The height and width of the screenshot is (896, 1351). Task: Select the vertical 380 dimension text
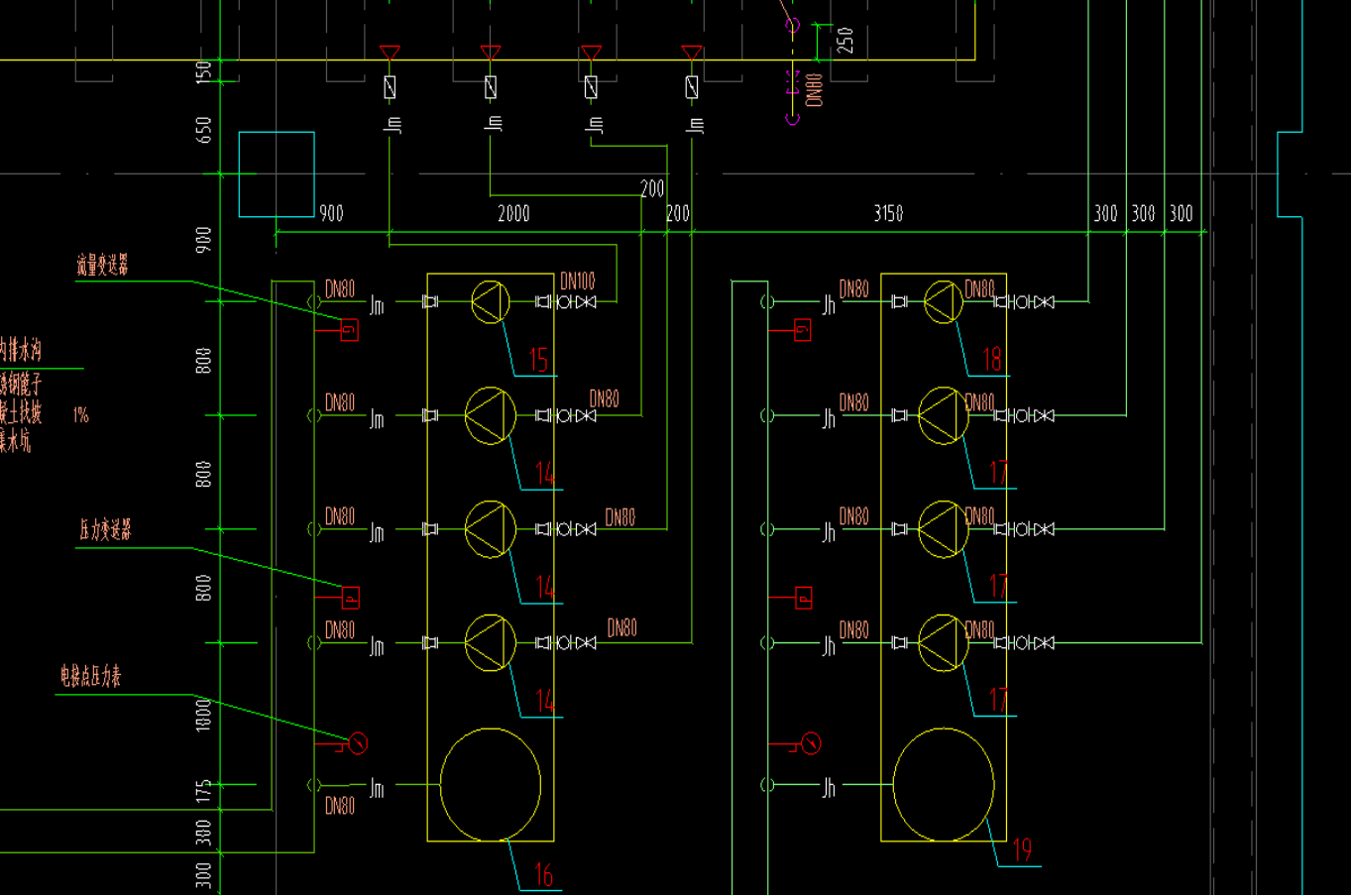coord(203,833)
